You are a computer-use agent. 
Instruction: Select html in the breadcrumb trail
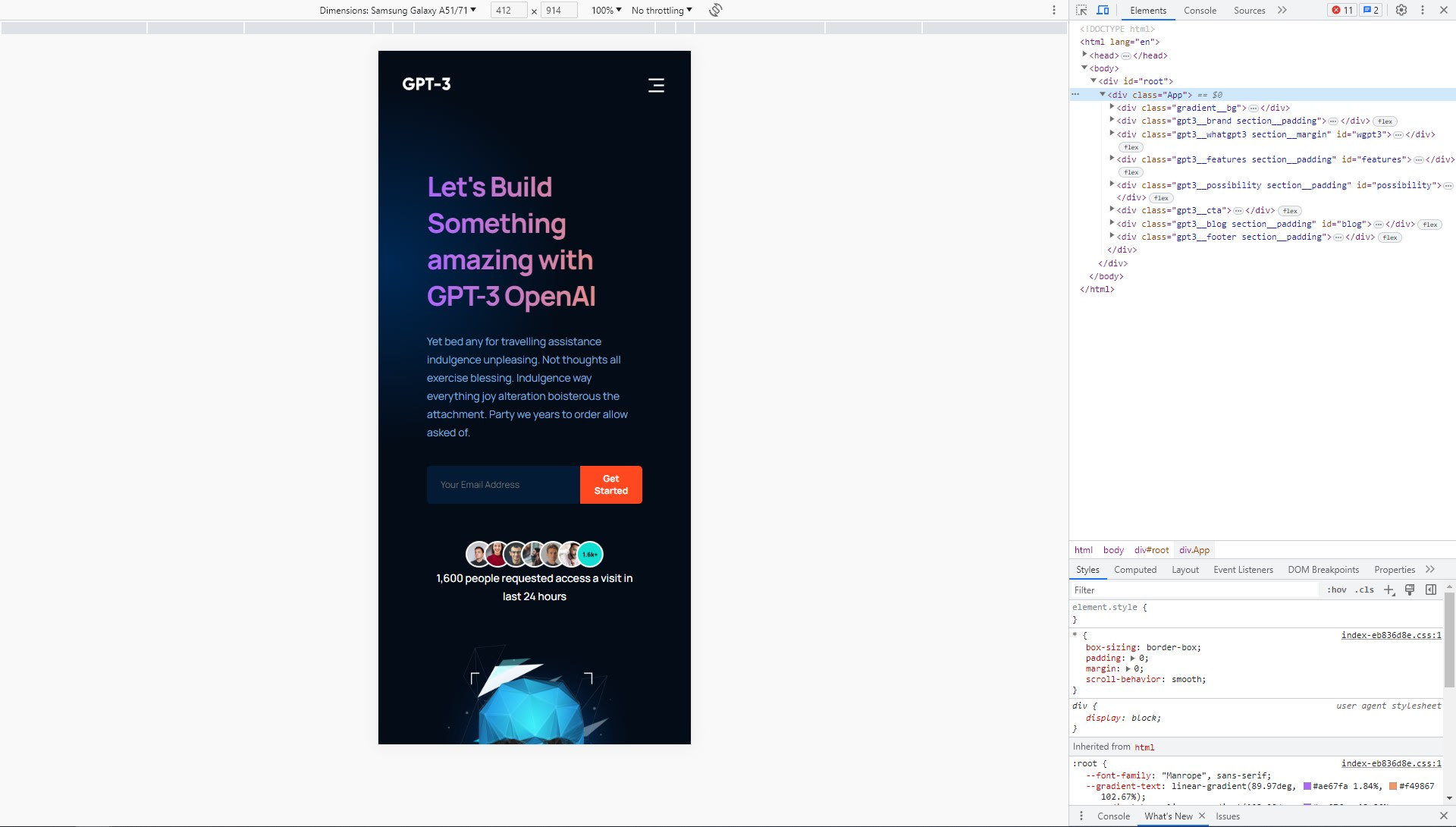[1083, 549]
